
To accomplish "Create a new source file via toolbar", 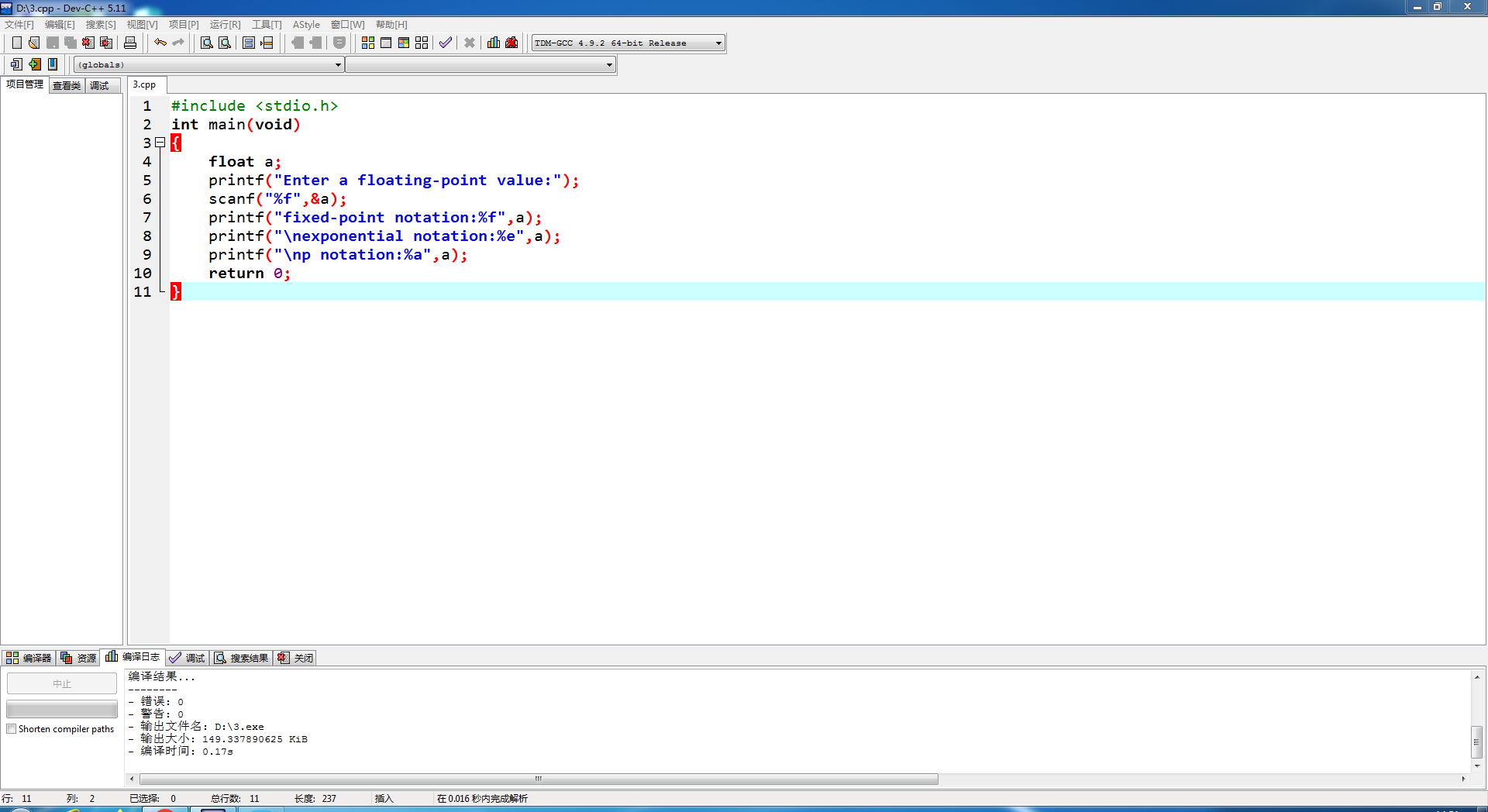I will coord(16,43).
